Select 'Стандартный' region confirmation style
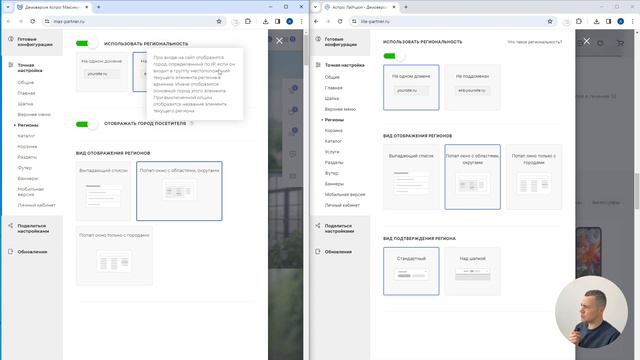This screenshot has height=360, width=640. click(411, 271)
